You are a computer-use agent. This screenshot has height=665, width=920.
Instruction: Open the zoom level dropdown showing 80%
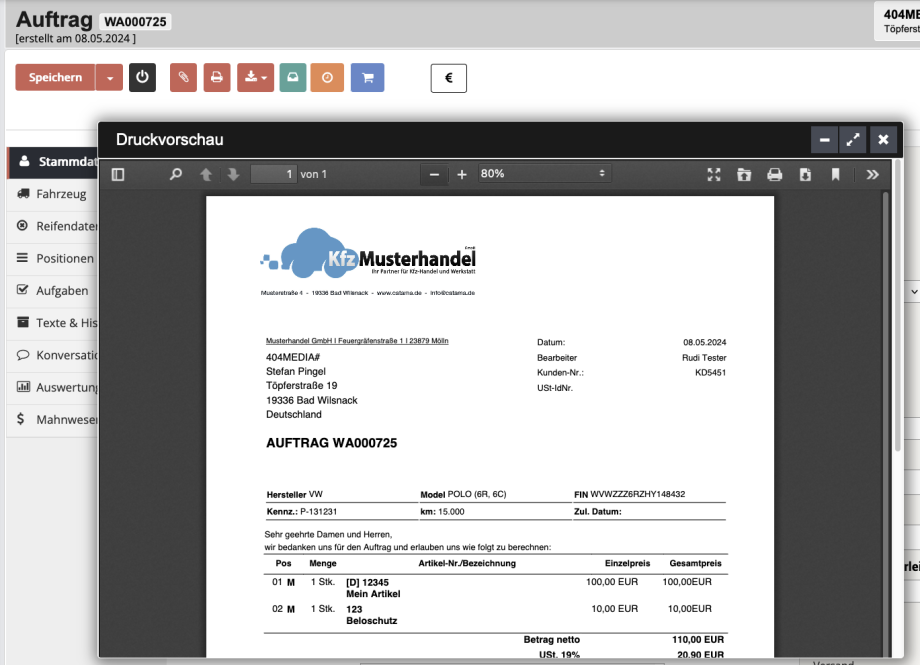[543, 174]
